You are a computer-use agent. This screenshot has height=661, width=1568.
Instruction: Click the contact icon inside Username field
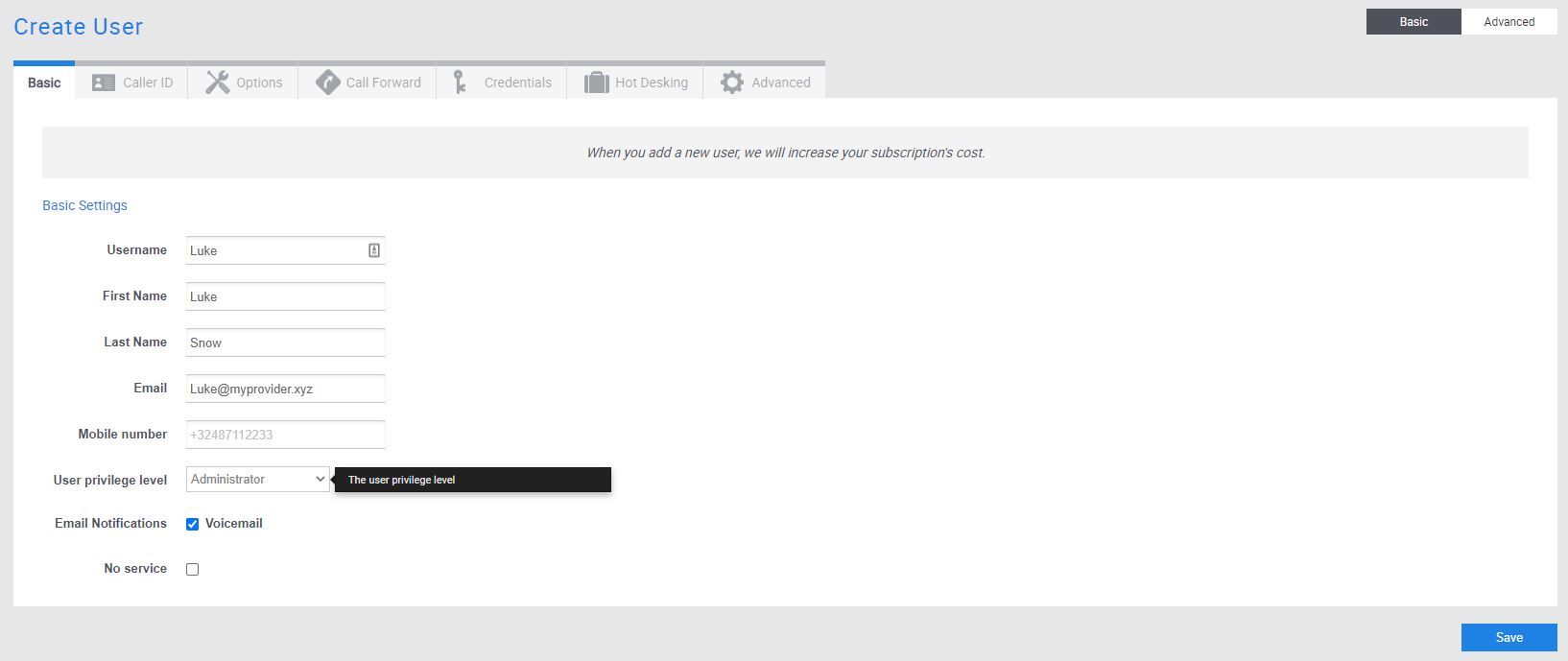(374, 250)
